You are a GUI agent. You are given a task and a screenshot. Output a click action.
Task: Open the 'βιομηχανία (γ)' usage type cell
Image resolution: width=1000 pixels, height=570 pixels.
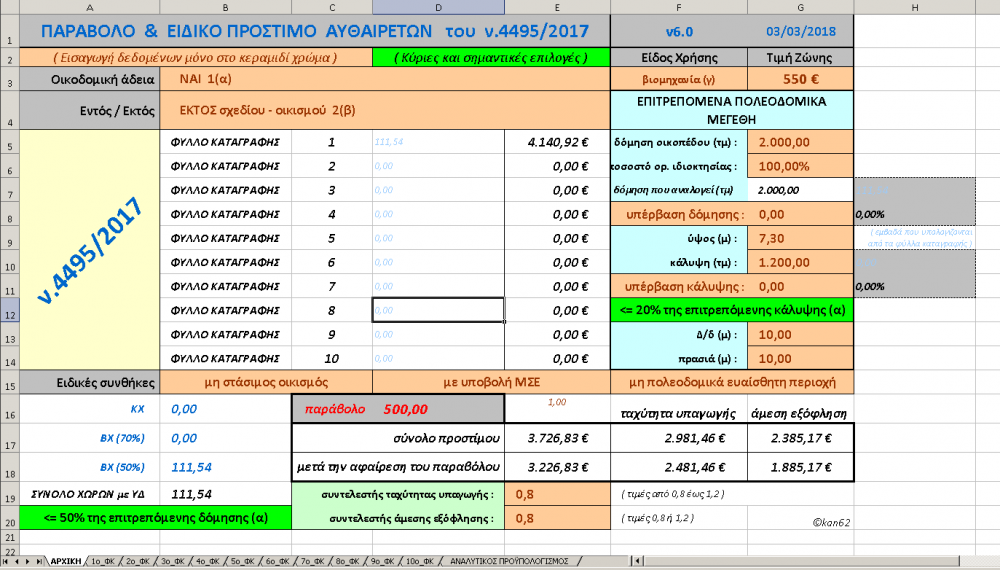(678, 79)
